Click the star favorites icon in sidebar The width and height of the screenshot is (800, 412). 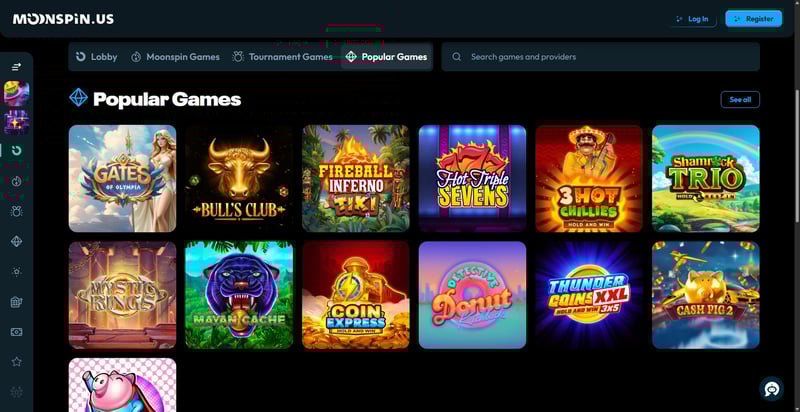coord(16,362)
